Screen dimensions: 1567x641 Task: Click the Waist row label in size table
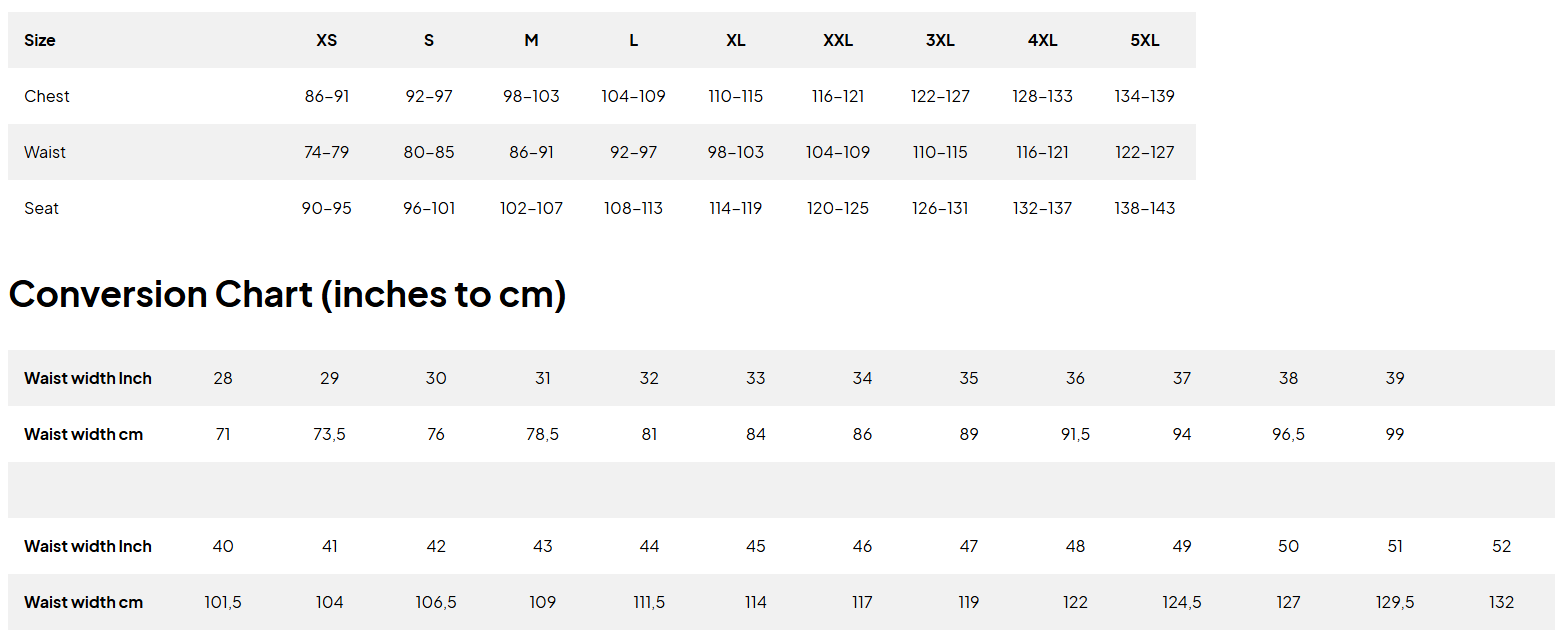[45, 153]
